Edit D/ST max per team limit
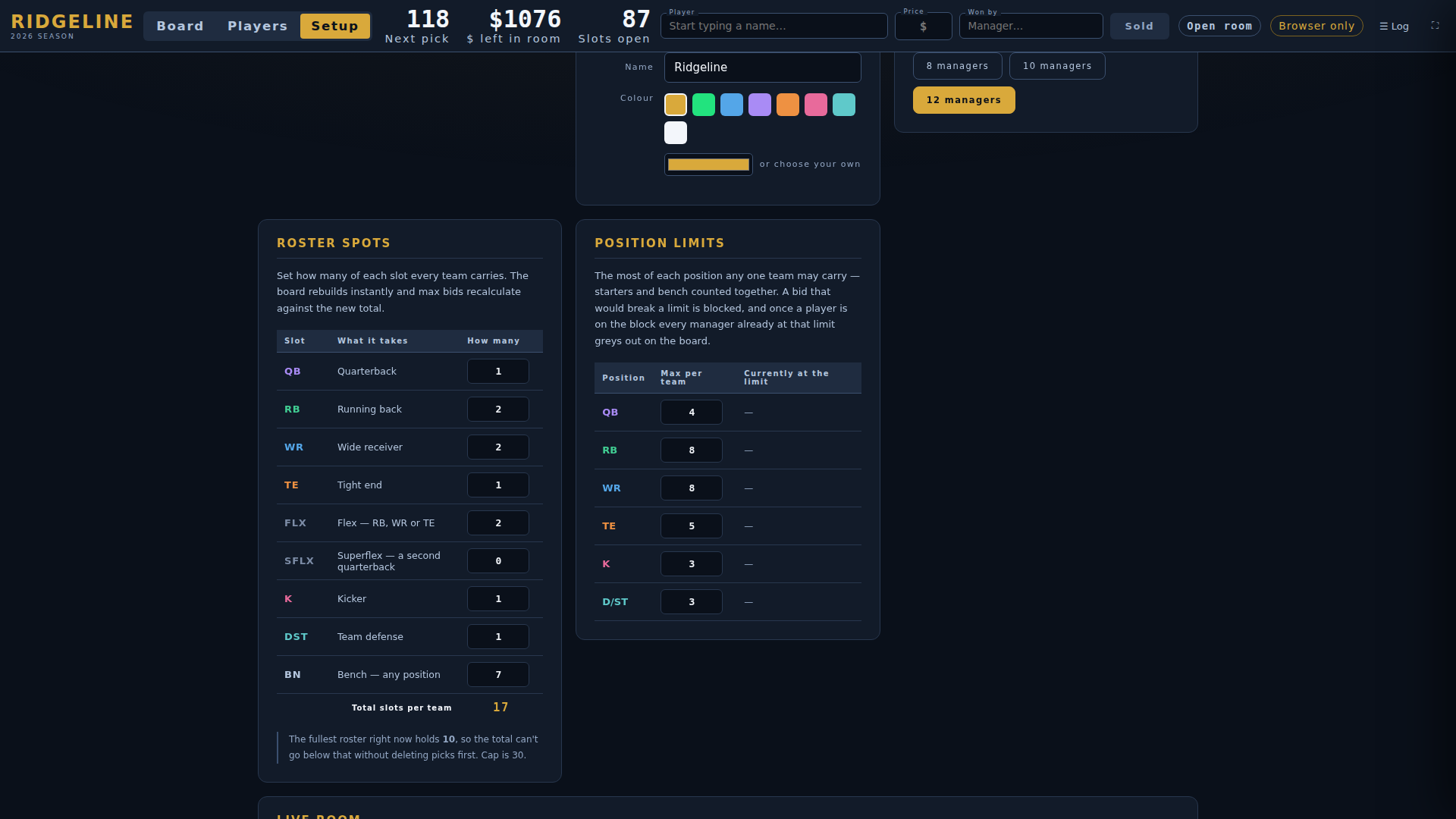 tap(692, 602)
